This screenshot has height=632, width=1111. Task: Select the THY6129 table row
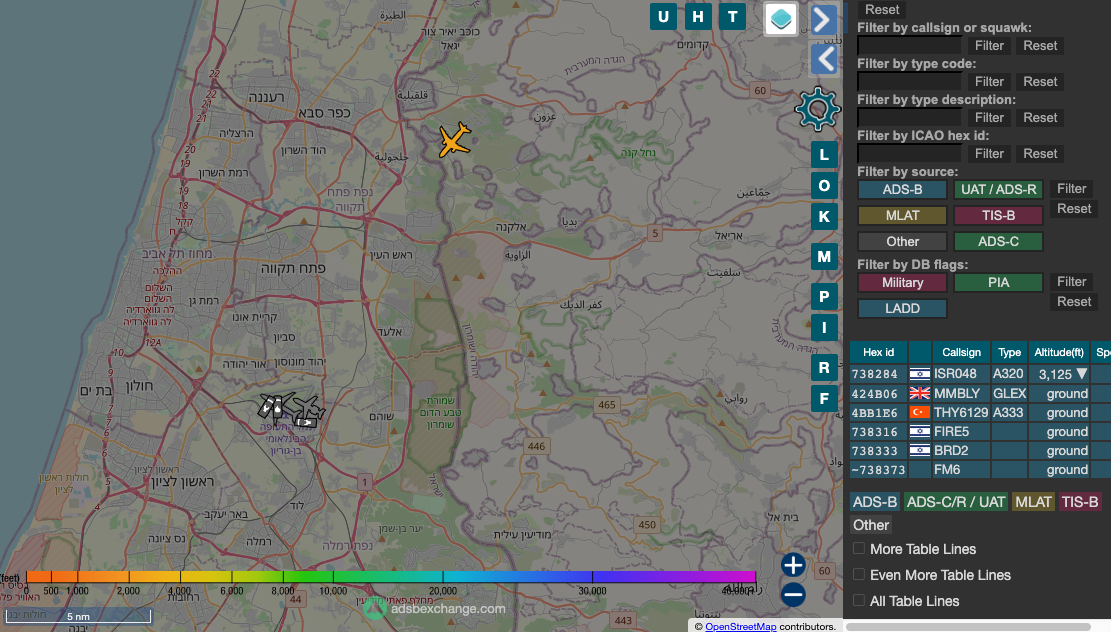click(x=980, y=412)
